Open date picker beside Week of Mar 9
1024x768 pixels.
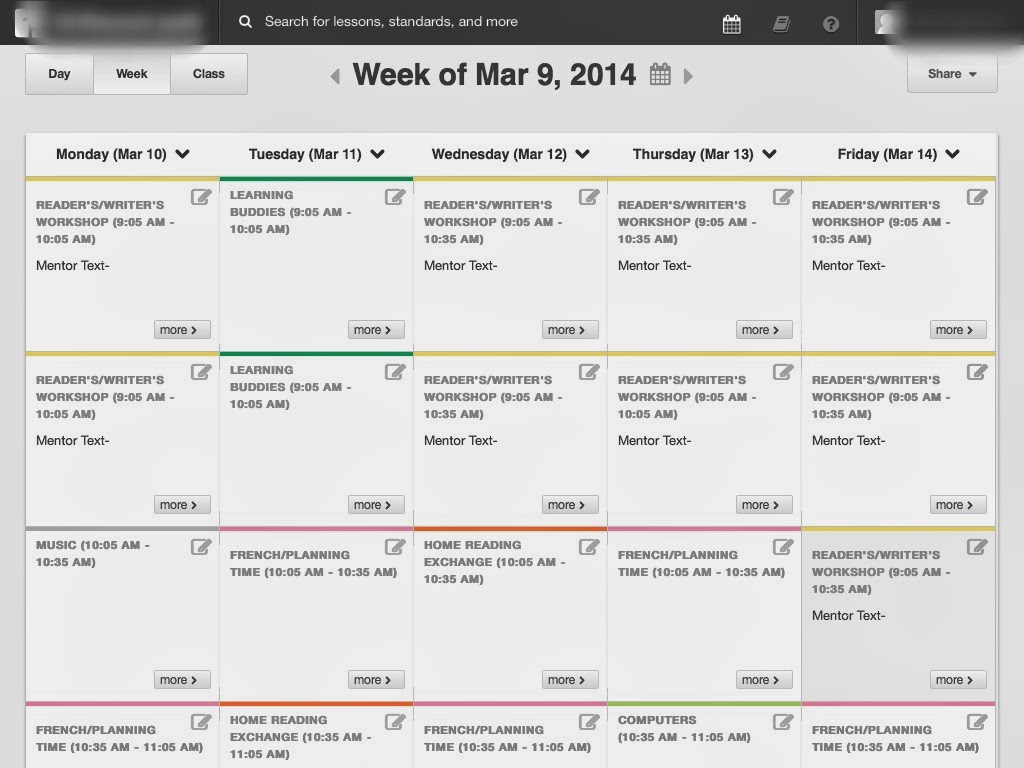660,74
